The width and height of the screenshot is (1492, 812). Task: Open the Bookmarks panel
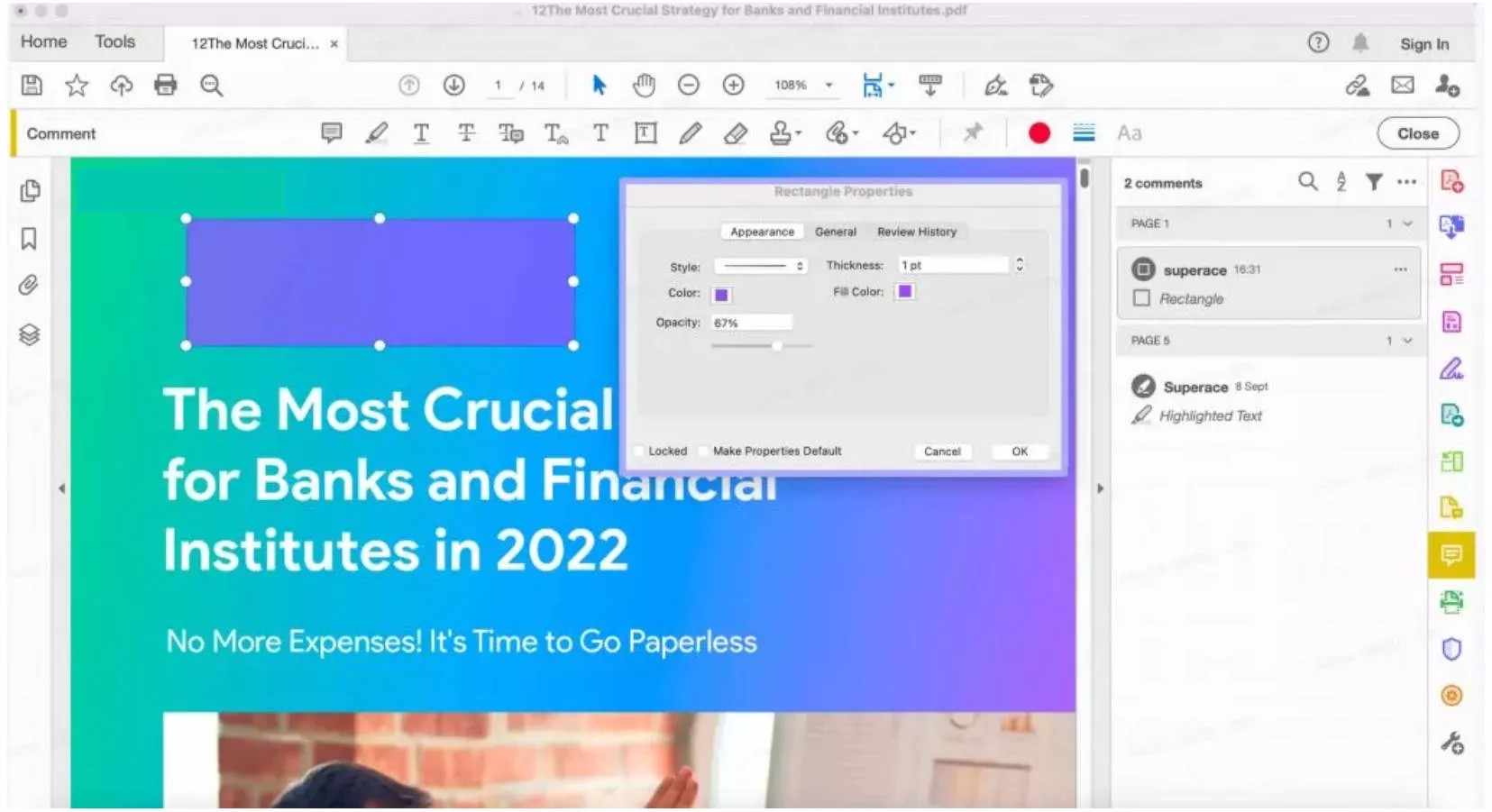(x=29, y=240)
